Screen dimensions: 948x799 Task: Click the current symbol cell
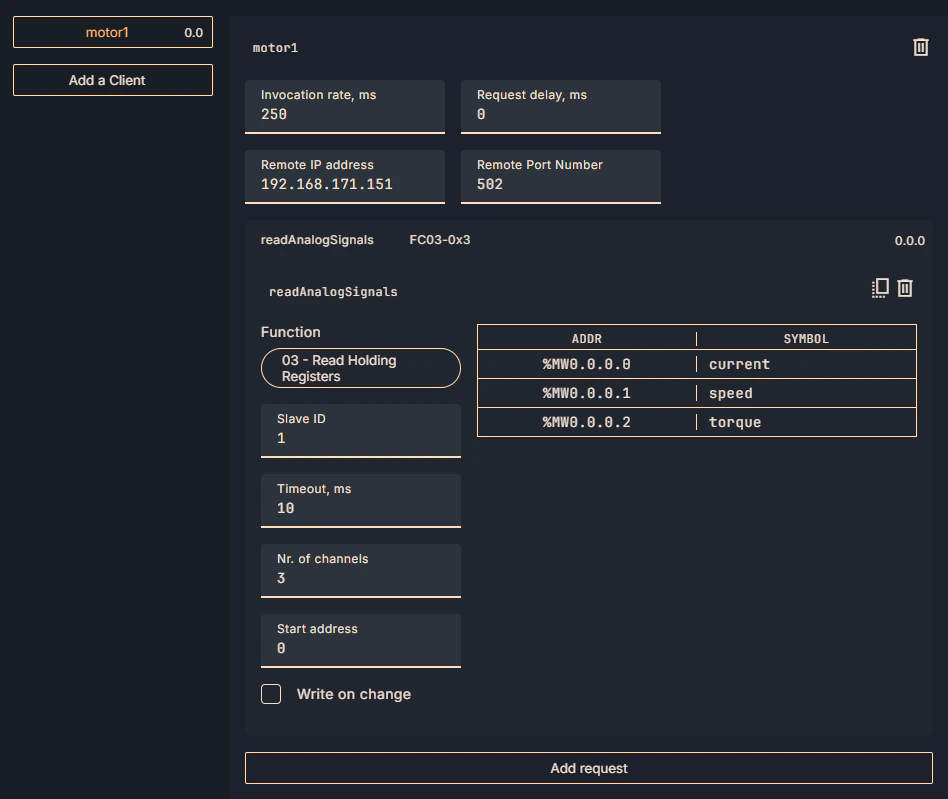pyautogui.click(x=806, y=364)
